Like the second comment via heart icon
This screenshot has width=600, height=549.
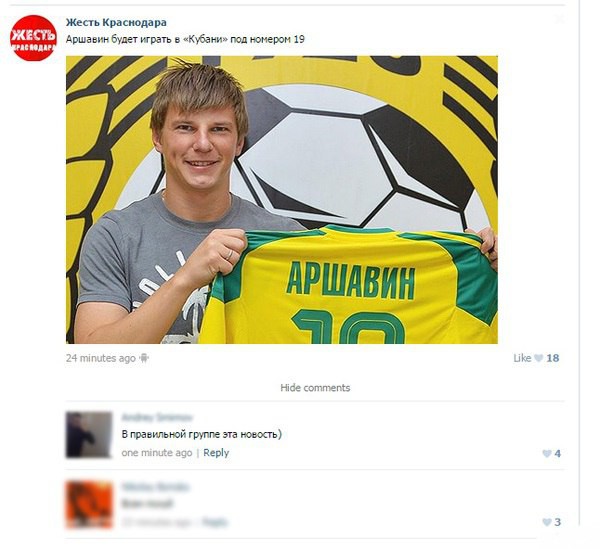[546, 522]
